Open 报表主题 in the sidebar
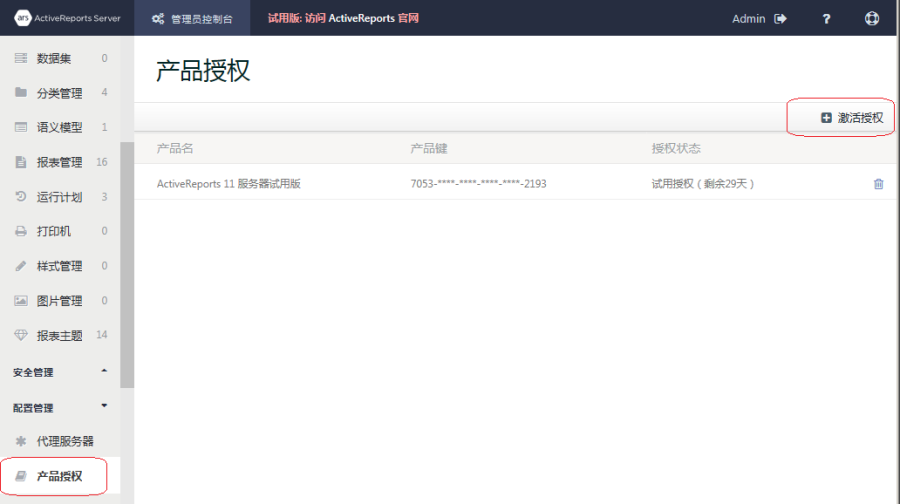 point(60,335)
